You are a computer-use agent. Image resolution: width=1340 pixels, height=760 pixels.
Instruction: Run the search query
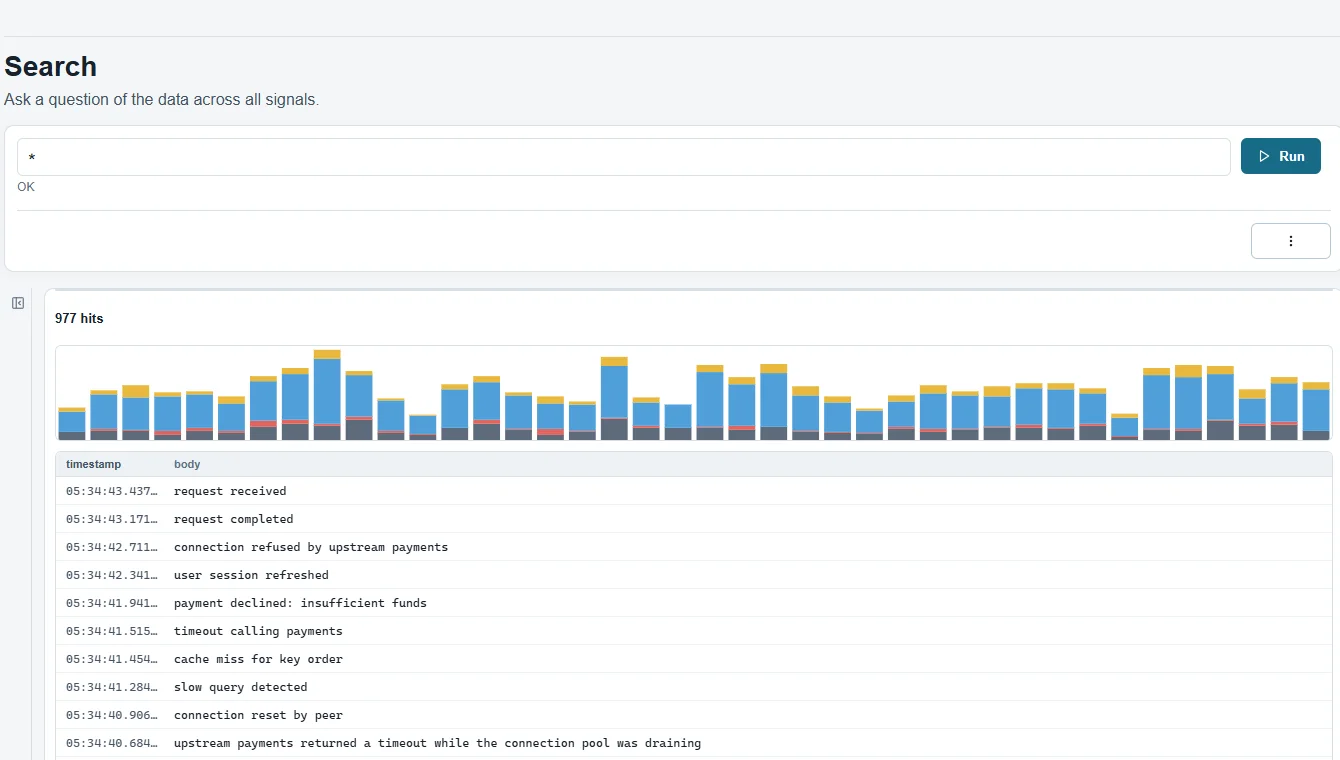(x=1281, y=156)
